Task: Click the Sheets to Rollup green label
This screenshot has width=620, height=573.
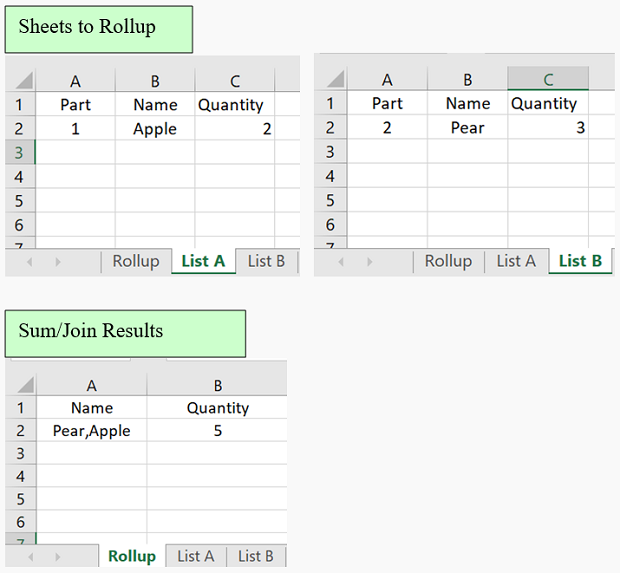Action: click(x=98, y=29)
